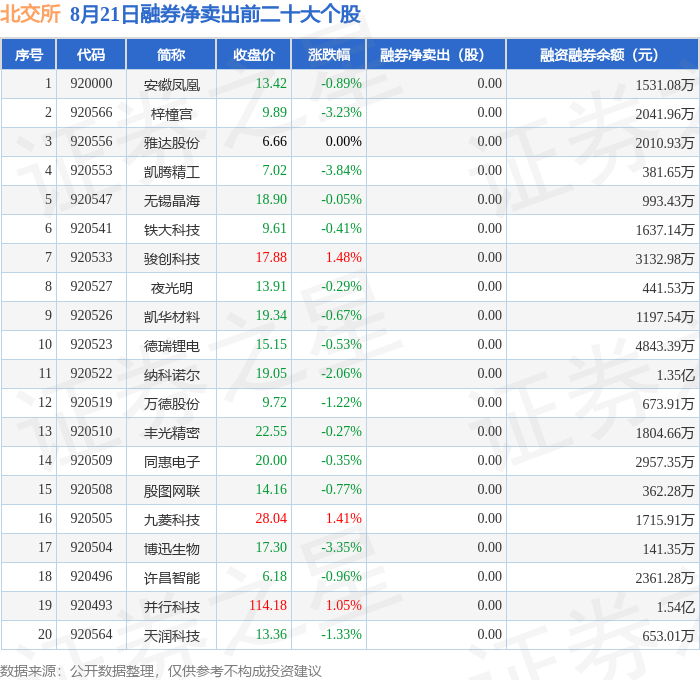Click the 简称 column header
Viewport: 700px width, 680px height.
(171, 54)
